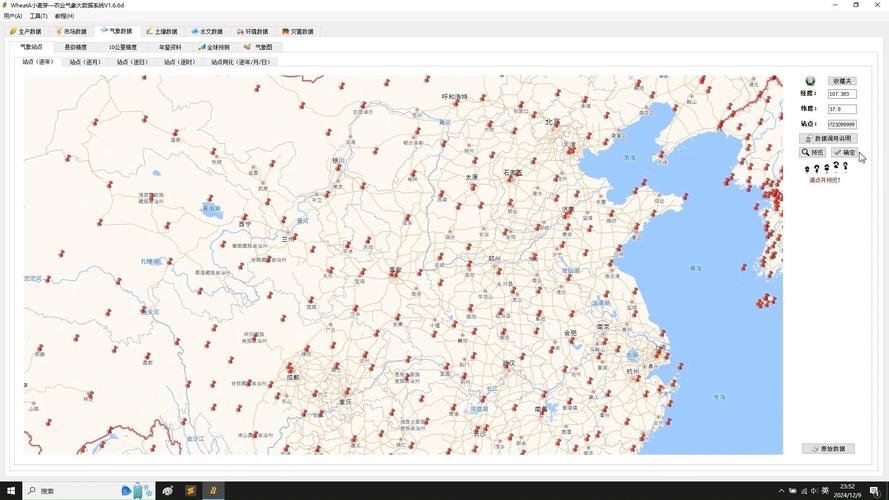
Task: Switch to the 站点(逐时) tab
Action: (x=179, y=62)
